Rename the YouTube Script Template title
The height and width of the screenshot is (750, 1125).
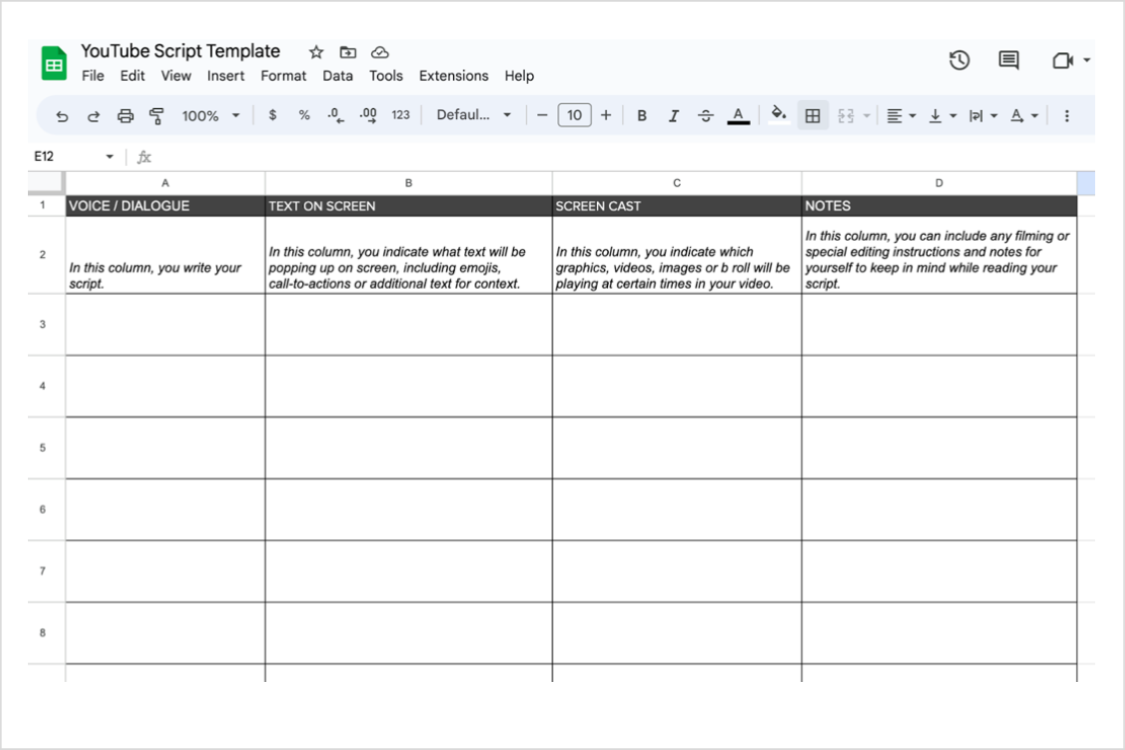coord(180,52)
